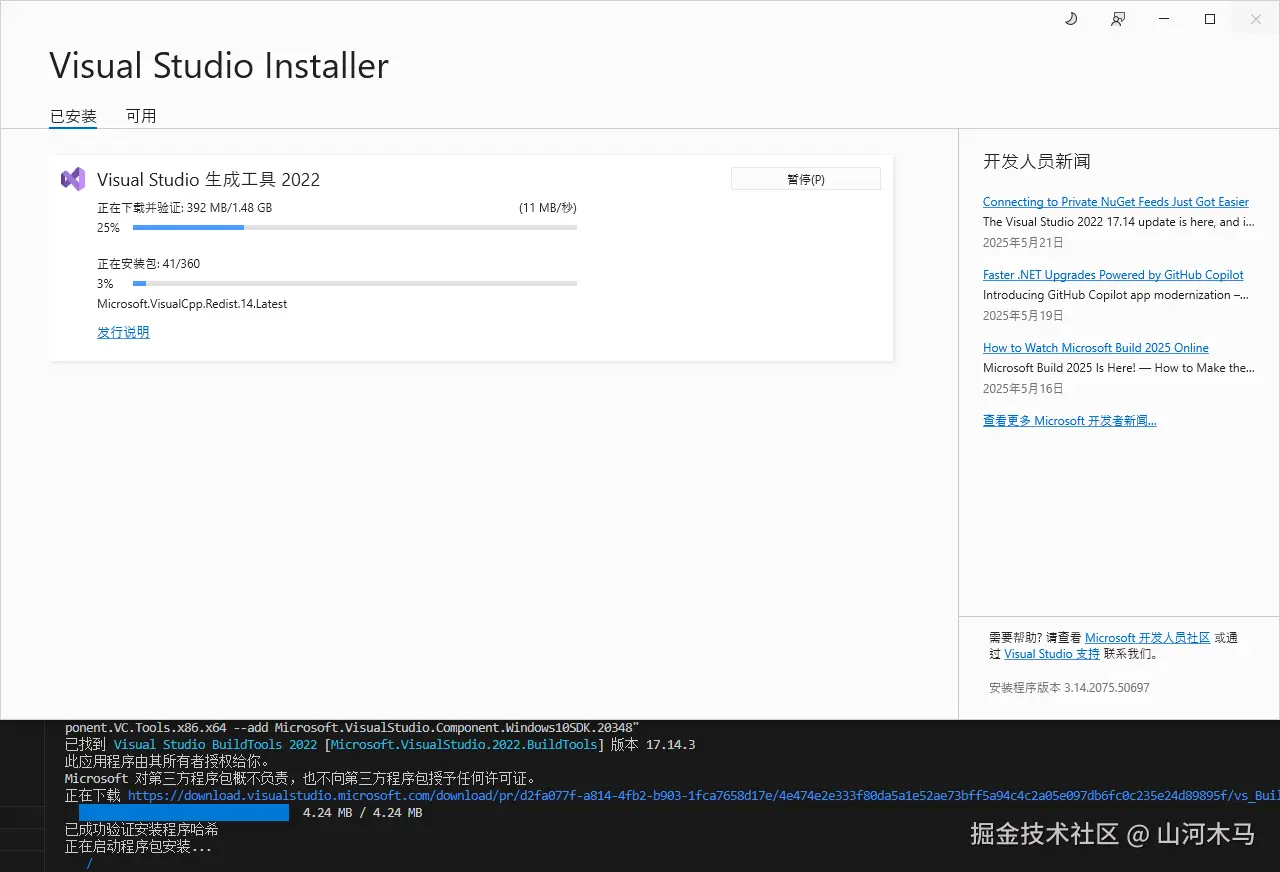This screenshot has height=872, width=1280.
Task: Click the Visual Studio 生成工具 2022 title
Action: (x=208, y=180)
